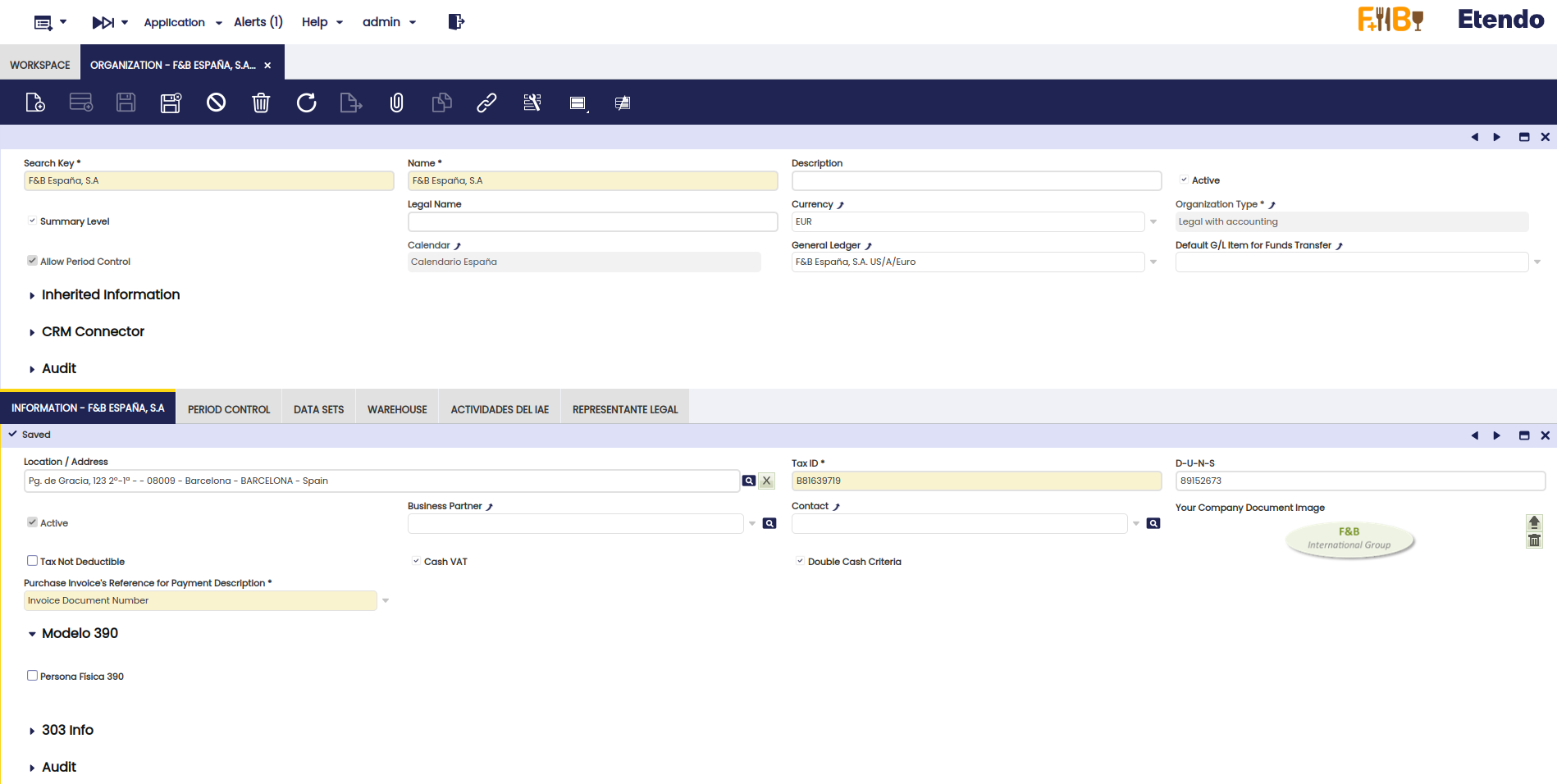Screen dimensions: 1557x784
Task: Click the Linked items chain icon
Action: tap(486, 103)
